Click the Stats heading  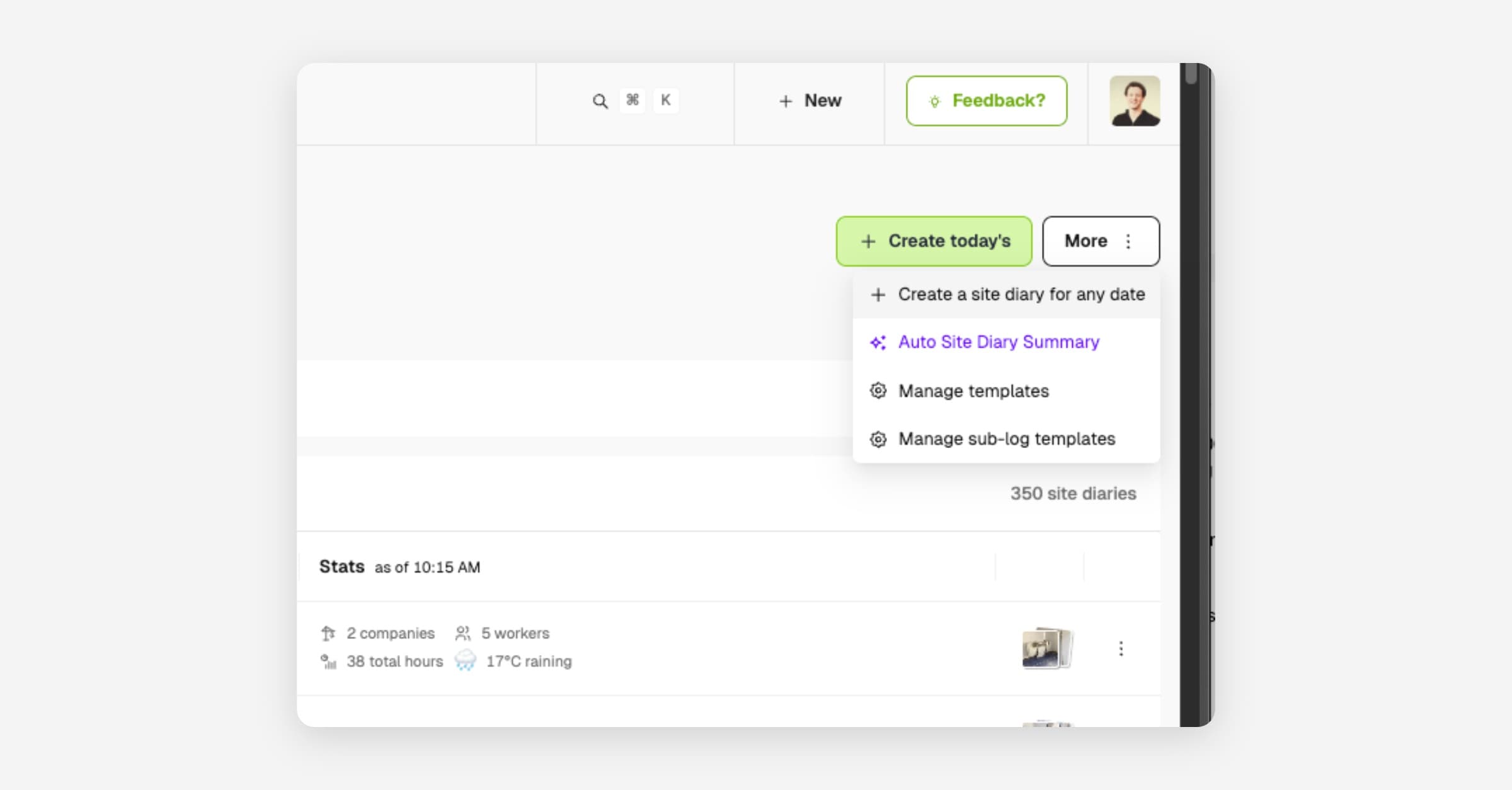coord(341,566)
